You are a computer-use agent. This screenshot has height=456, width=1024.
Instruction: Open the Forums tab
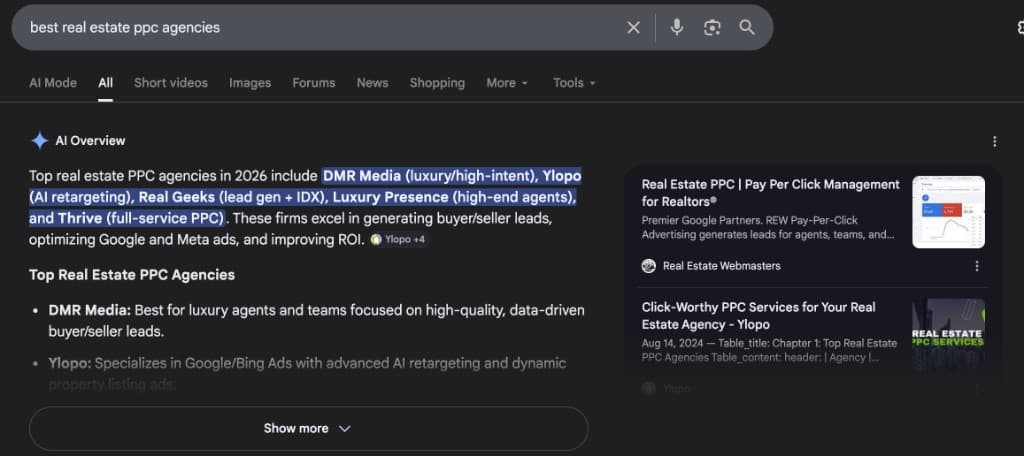click(x=313, y=83)
